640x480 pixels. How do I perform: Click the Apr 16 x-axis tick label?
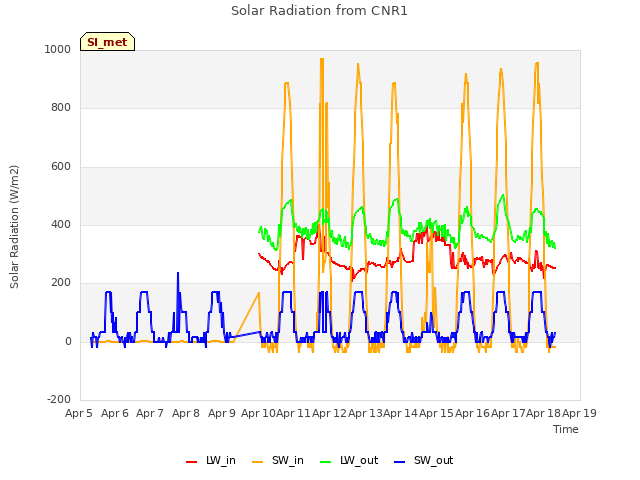click(x=472, y=413)
